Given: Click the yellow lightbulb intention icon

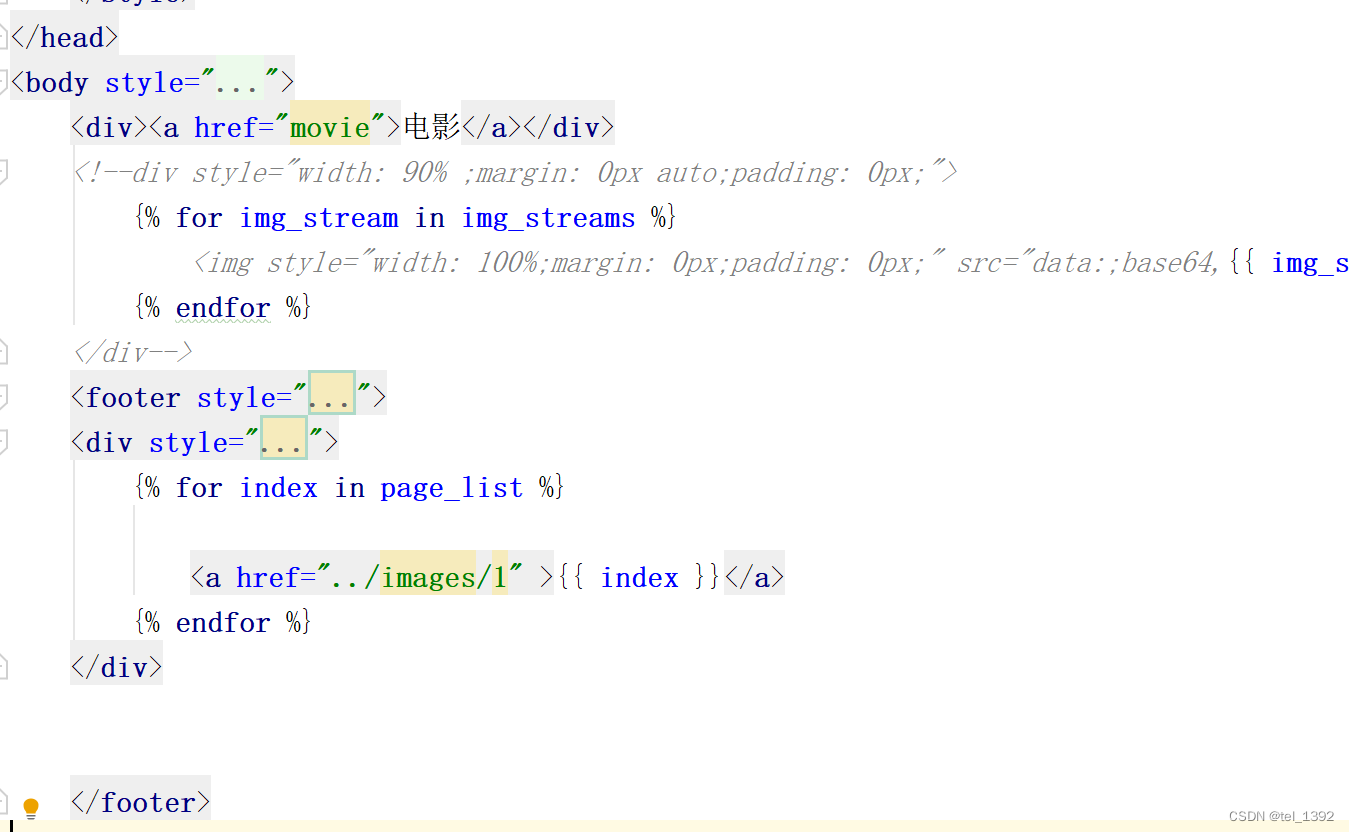Looking at the screenshot, I should (x=31, y=808).
